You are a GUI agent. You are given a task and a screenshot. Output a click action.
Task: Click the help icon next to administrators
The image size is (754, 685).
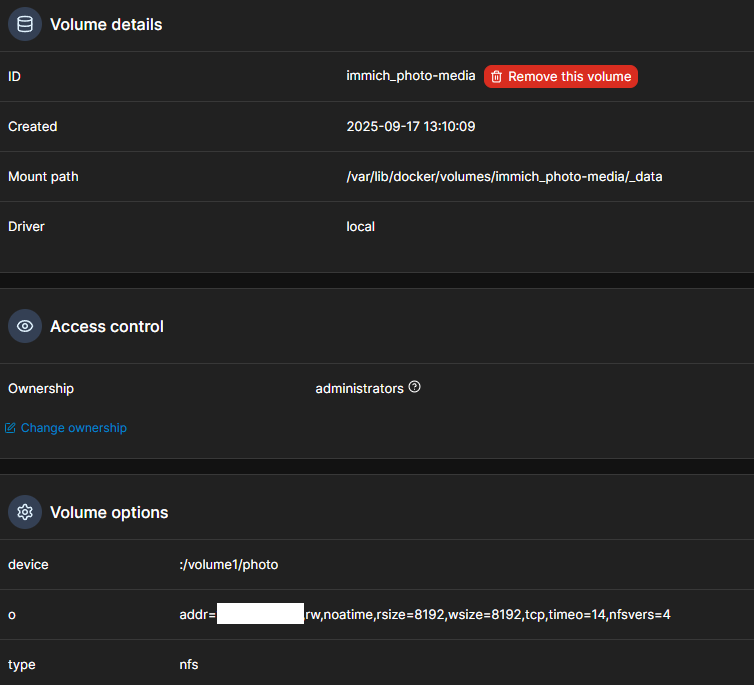coord(414,387)
